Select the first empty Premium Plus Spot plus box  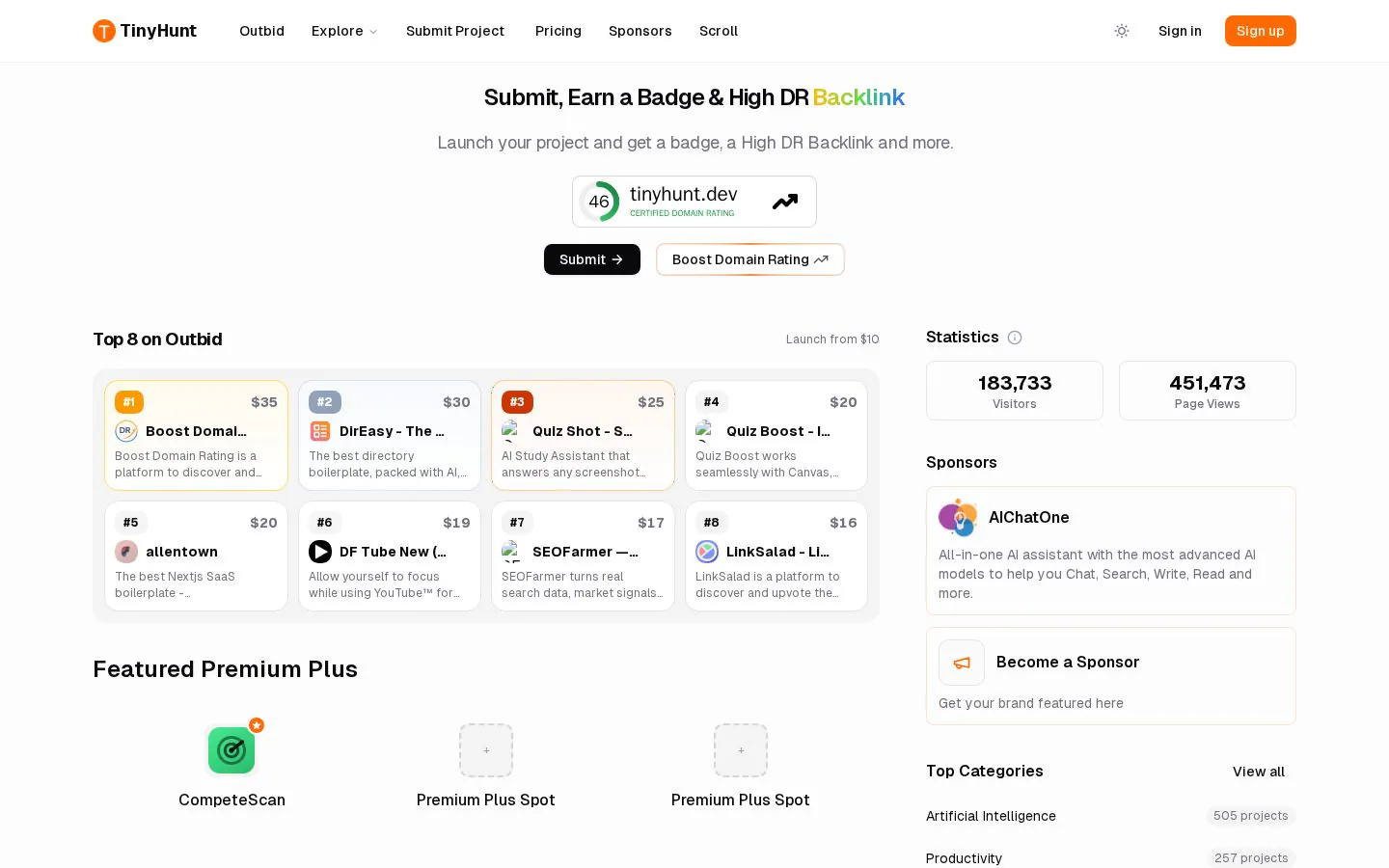tap(486, 750)
